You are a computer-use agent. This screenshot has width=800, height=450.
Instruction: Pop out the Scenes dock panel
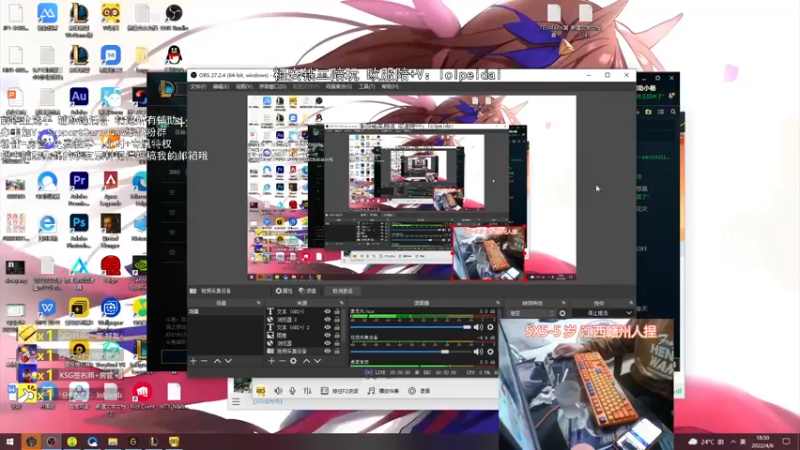(x=258, y=303)
